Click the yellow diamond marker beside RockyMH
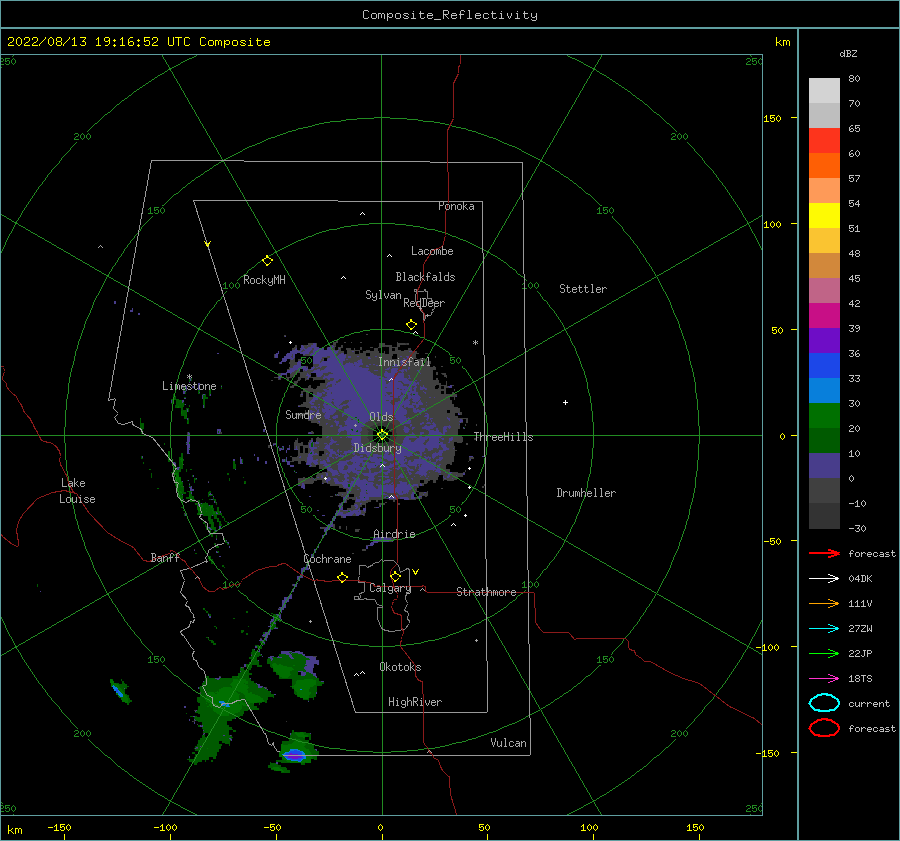Screen dimensions: 900x841 [x=267, y=261]
